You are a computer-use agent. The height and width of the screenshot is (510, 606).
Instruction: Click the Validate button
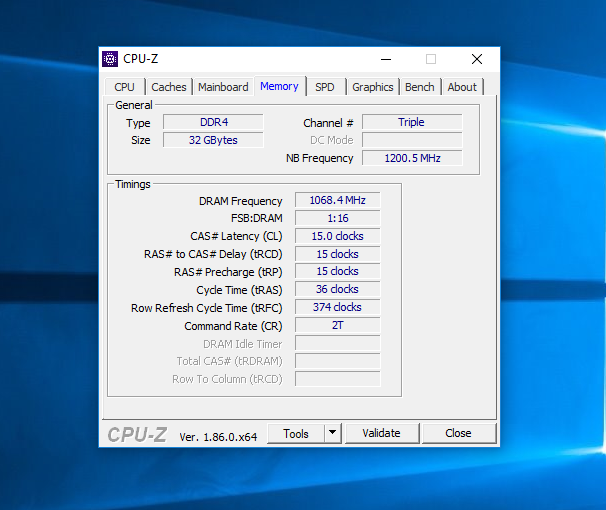tap(381, 433)
